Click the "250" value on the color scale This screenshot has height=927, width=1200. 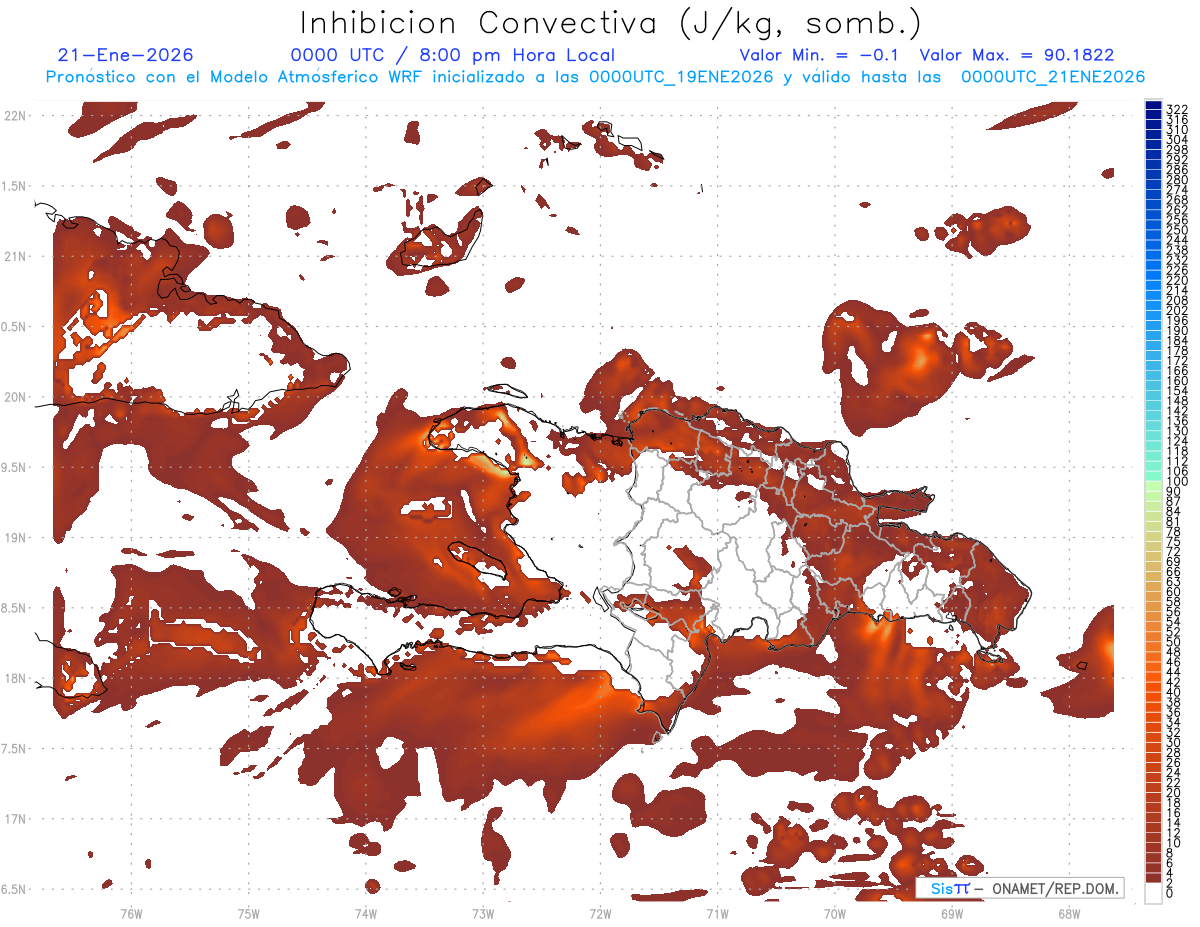1176,230
